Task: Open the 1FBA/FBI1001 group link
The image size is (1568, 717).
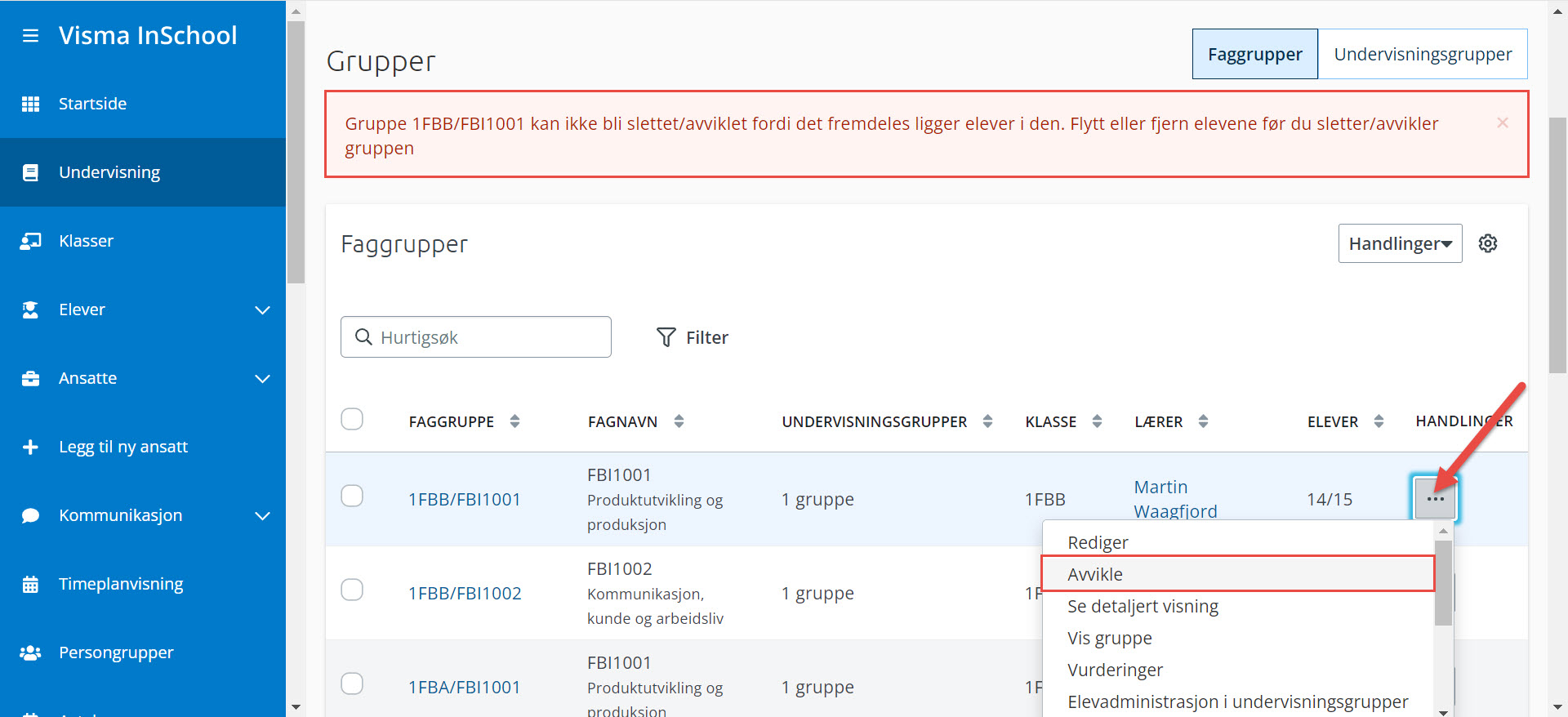Action: click(464, 687)
